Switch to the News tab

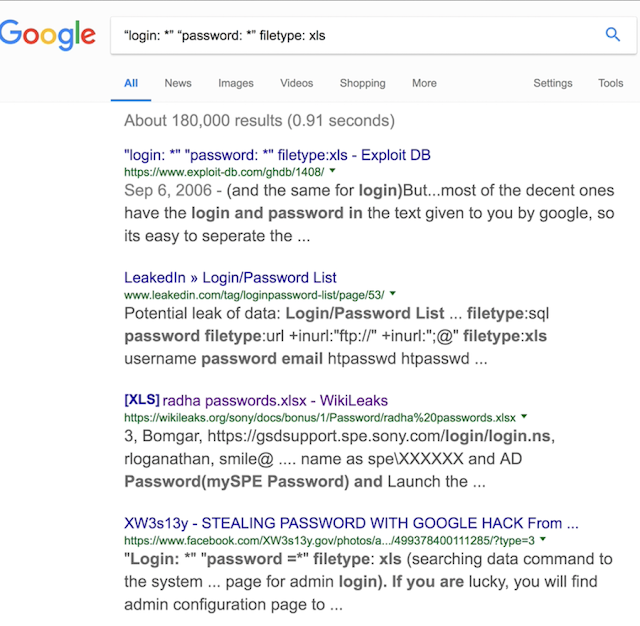178,83
